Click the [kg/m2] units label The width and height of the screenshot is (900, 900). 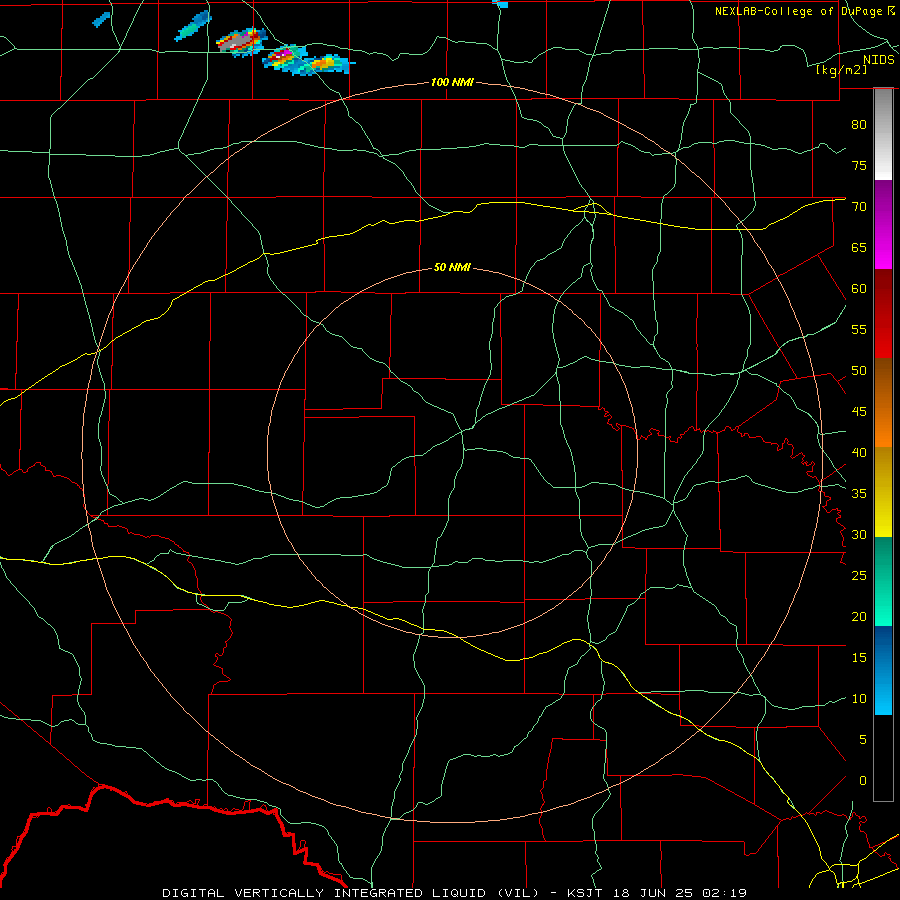click(x=841, y=70)
